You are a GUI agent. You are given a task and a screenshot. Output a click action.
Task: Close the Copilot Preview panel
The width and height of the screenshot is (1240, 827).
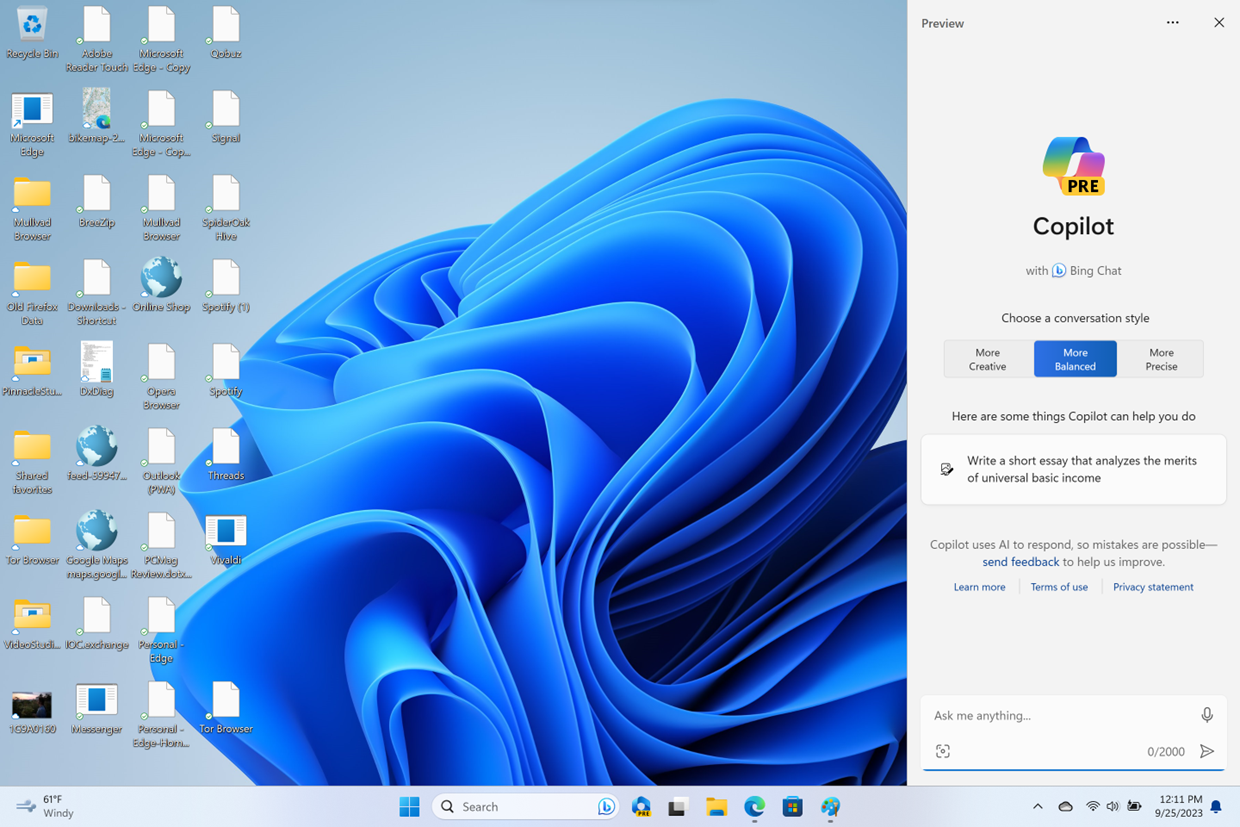coord(1219,23)
